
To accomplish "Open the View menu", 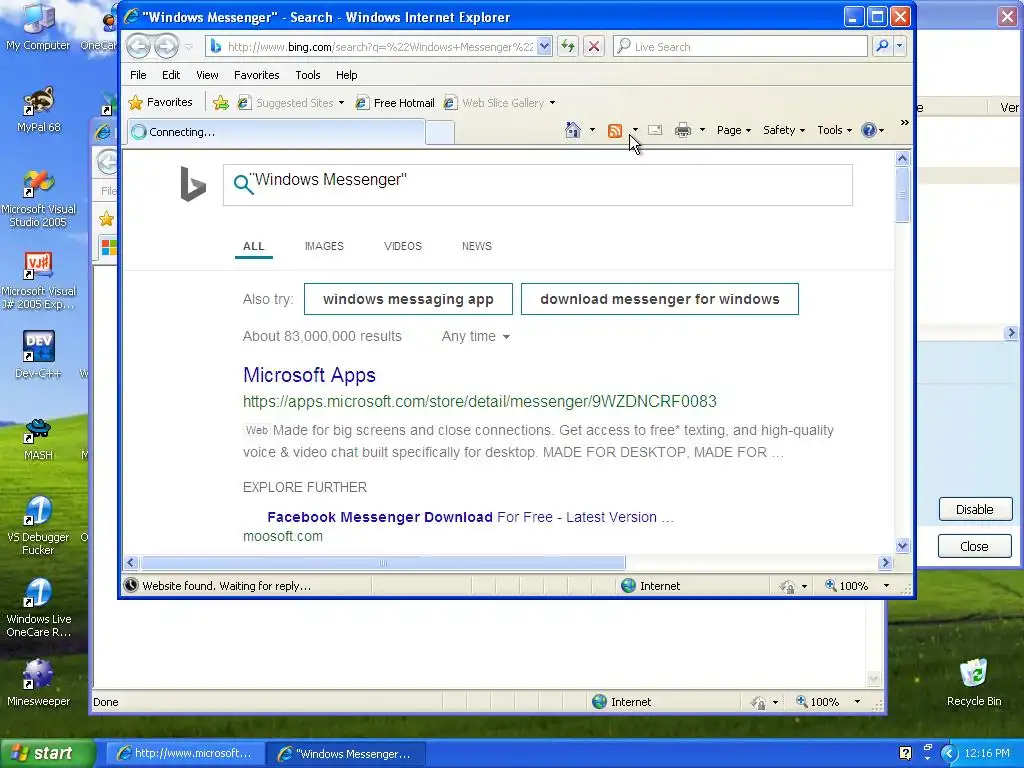I will click(207, 75).
